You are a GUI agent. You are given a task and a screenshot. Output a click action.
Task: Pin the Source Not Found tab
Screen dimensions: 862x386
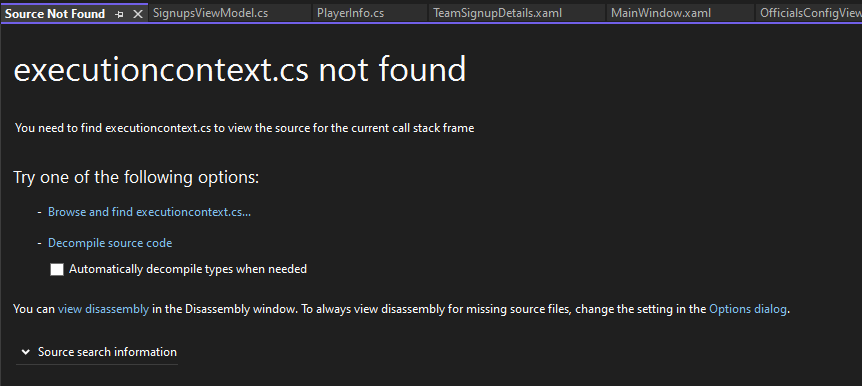click(x=119, y=14)
